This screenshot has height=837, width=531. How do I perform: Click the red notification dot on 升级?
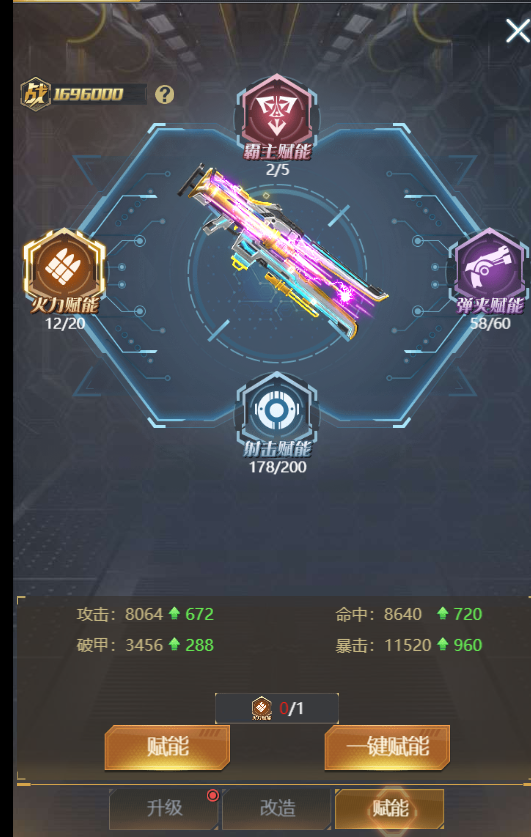(x=212, y=795)
